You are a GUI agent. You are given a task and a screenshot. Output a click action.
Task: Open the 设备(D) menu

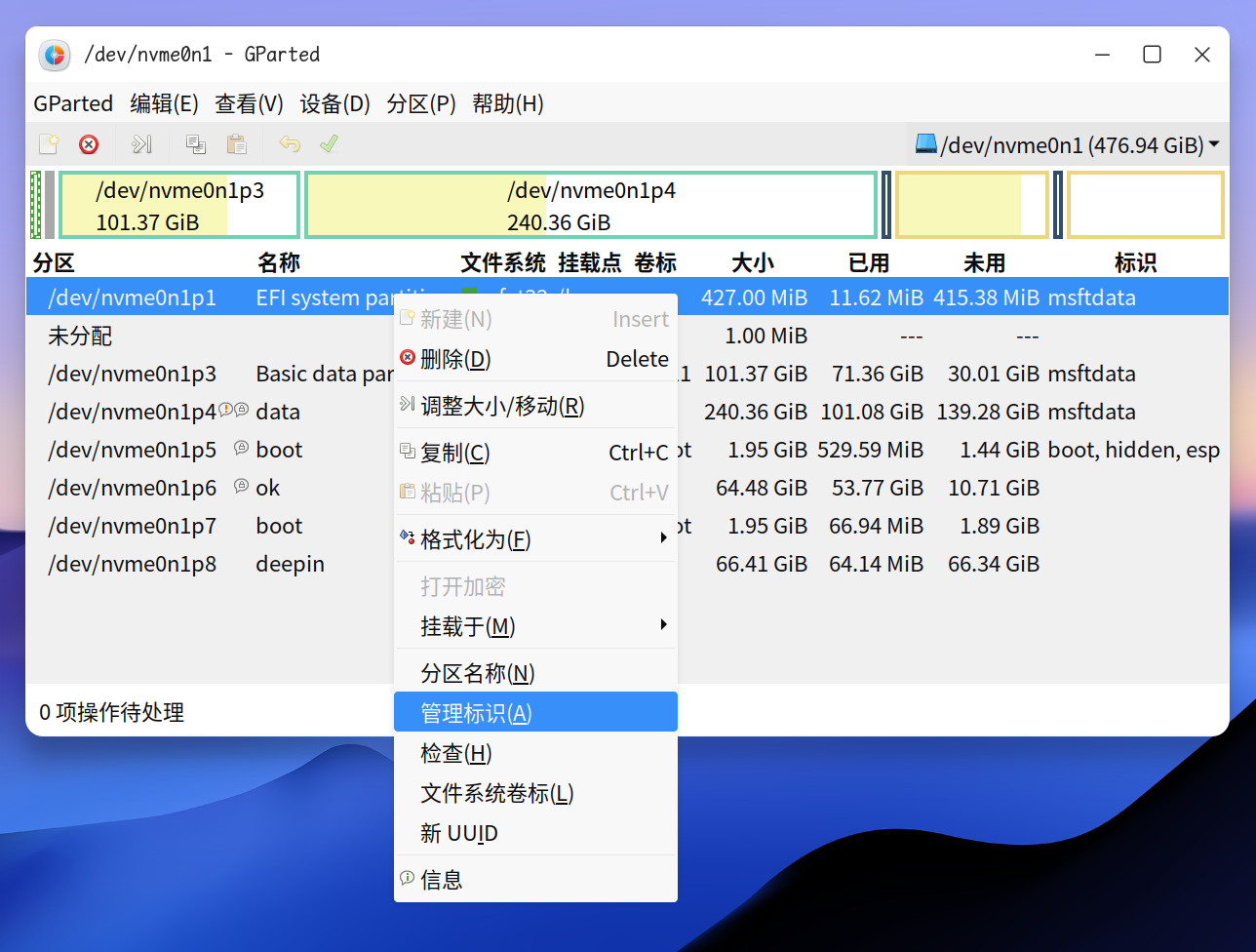tap(334, 103)
